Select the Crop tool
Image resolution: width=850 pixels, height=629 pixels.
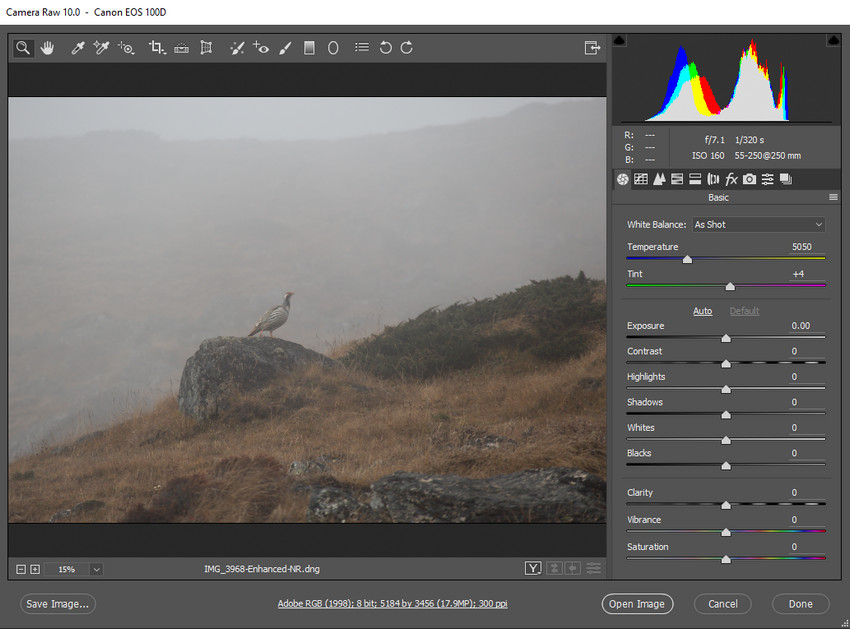(x=156, y=47)
